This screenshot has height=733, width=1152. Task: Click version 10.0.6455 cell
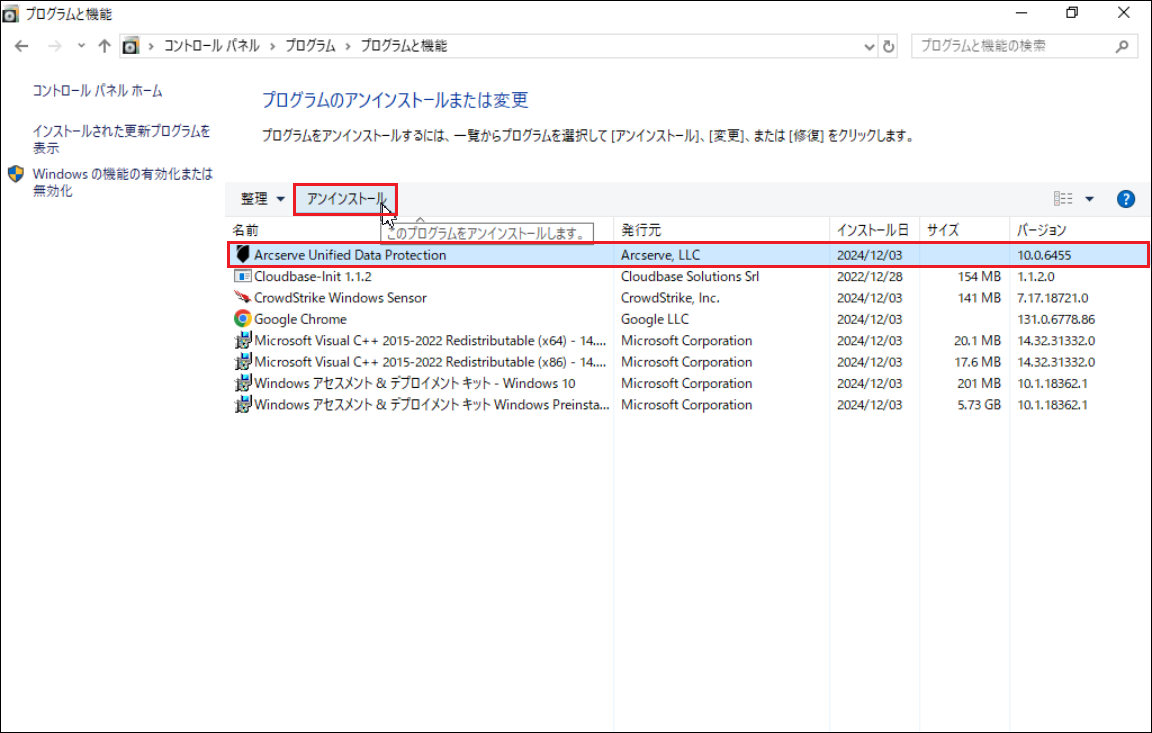pyautogui.click(x=1043, y=256)
